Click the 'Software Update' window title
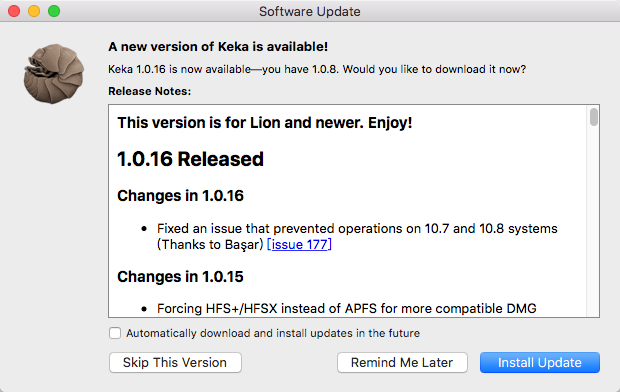620x392 pixels. click(x=310, y=11)
